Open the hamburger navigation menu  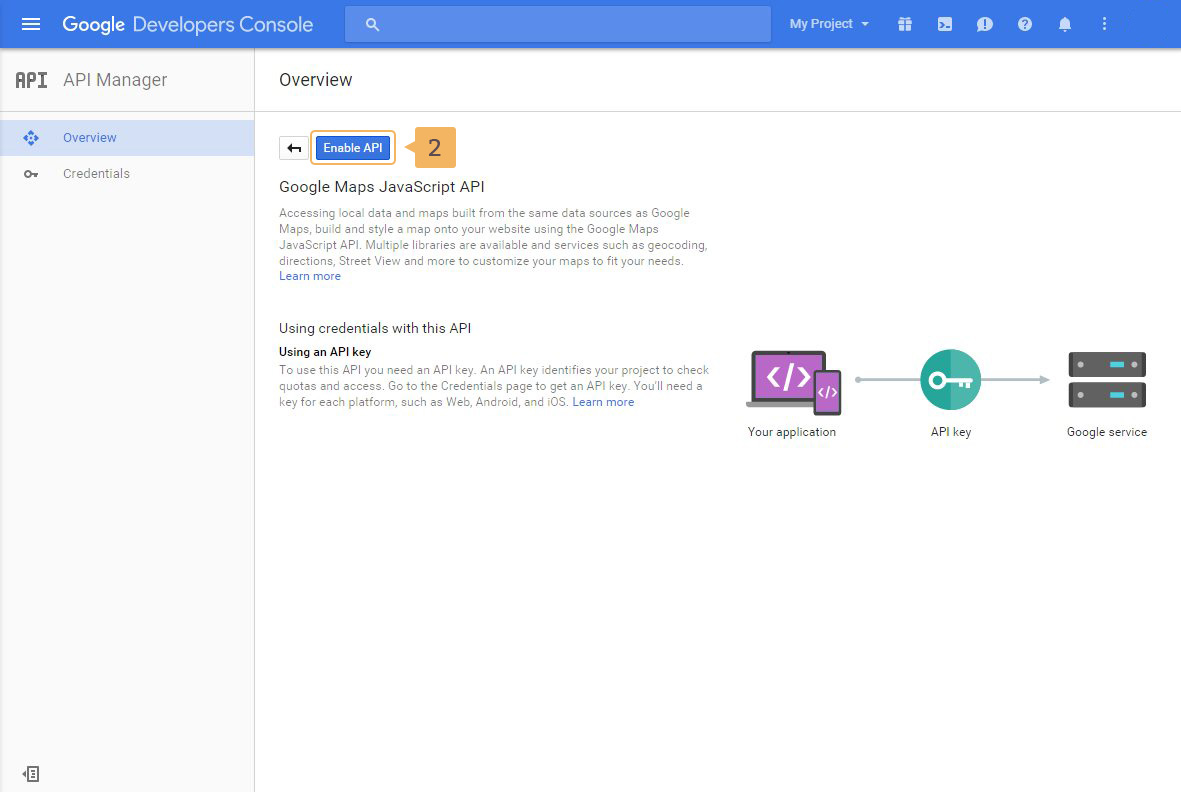31,24
